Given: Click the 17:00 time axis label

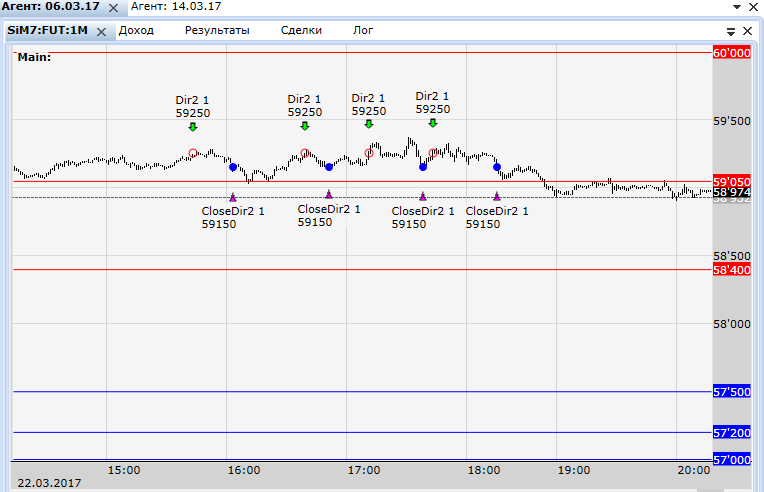Looking at the screenshot, I should pos(364,470).
